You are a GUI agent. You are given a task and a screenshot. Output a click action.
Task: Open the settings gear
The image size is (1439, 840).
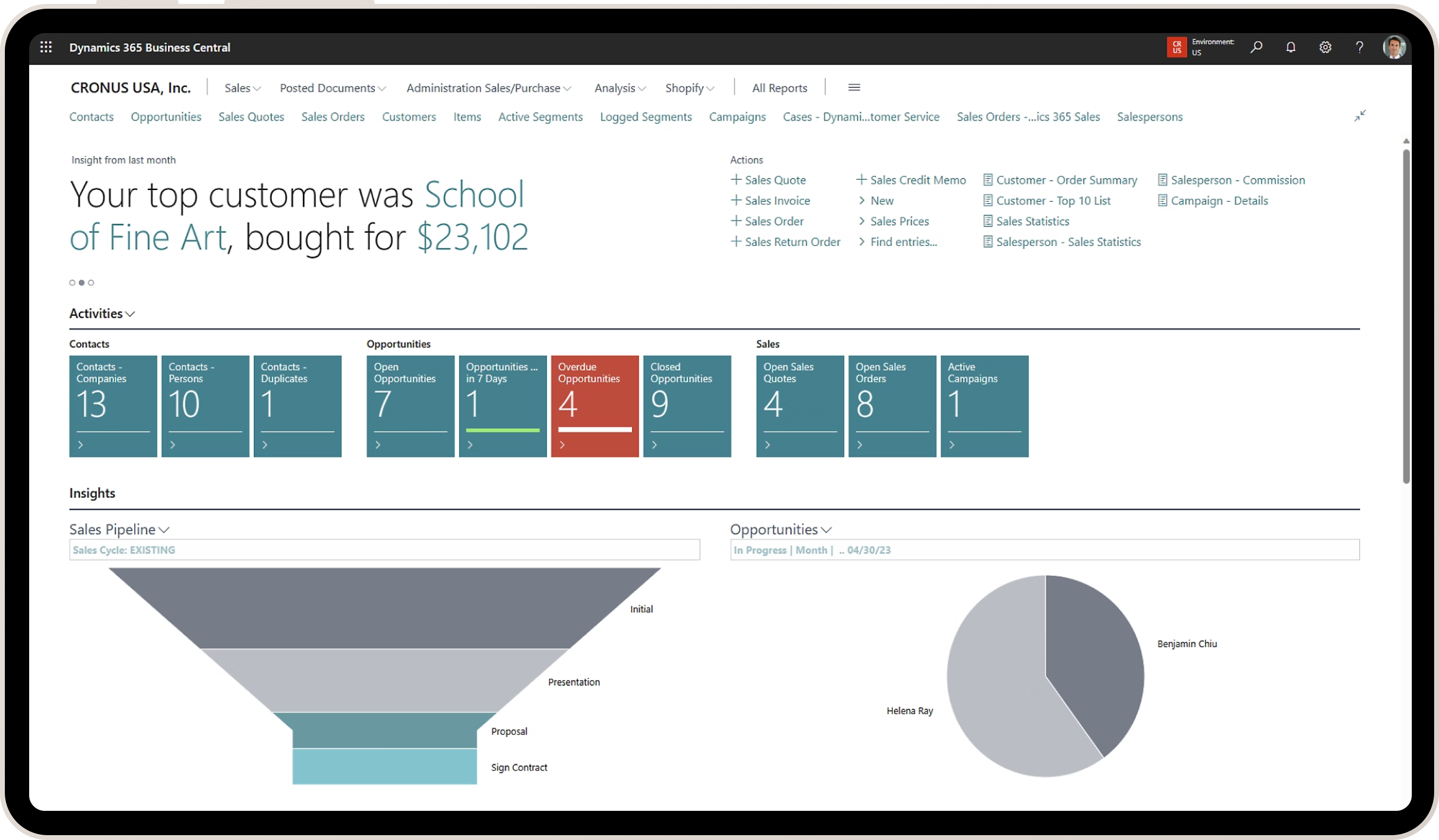(x=1325, y=48)
